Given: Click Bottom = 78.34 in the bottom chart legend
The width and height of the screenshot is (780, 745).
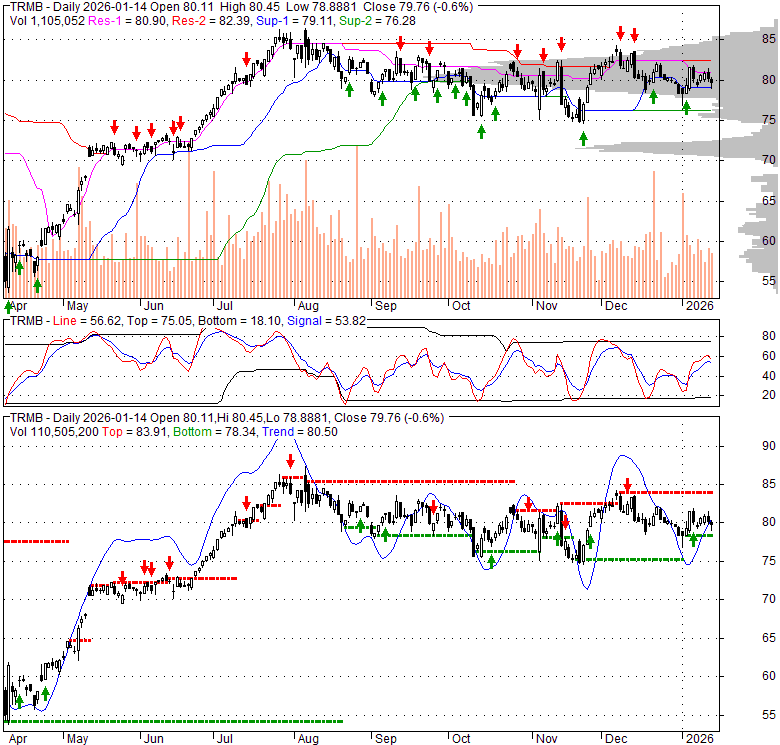Looking at the screenshot, I should coord(215,432).
